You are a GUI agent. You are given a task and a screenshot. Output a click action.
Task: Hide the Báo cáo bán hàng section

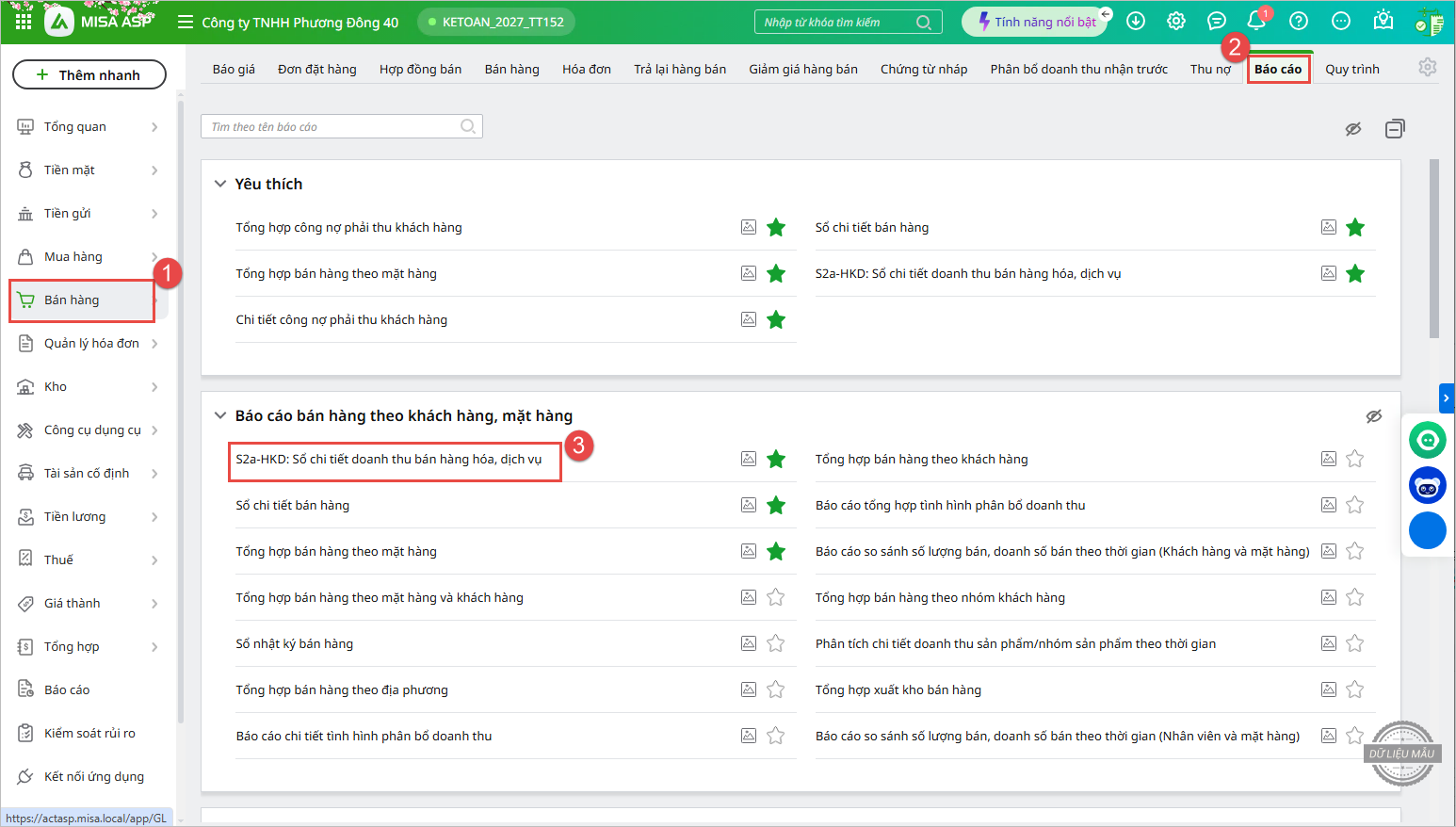tap(1374, 415)
